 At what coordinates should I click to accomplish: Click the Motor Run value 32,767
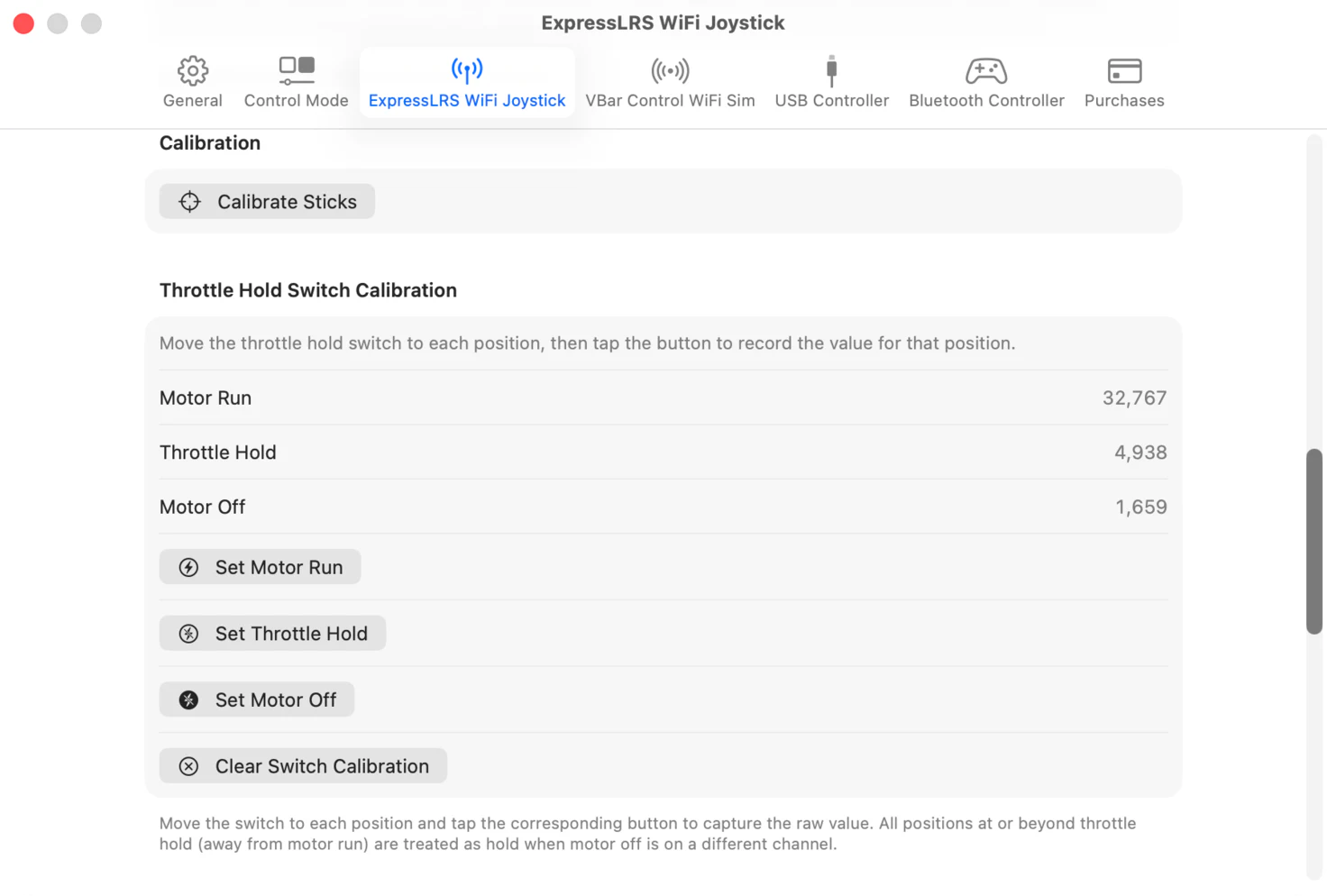coord(1134,398)
